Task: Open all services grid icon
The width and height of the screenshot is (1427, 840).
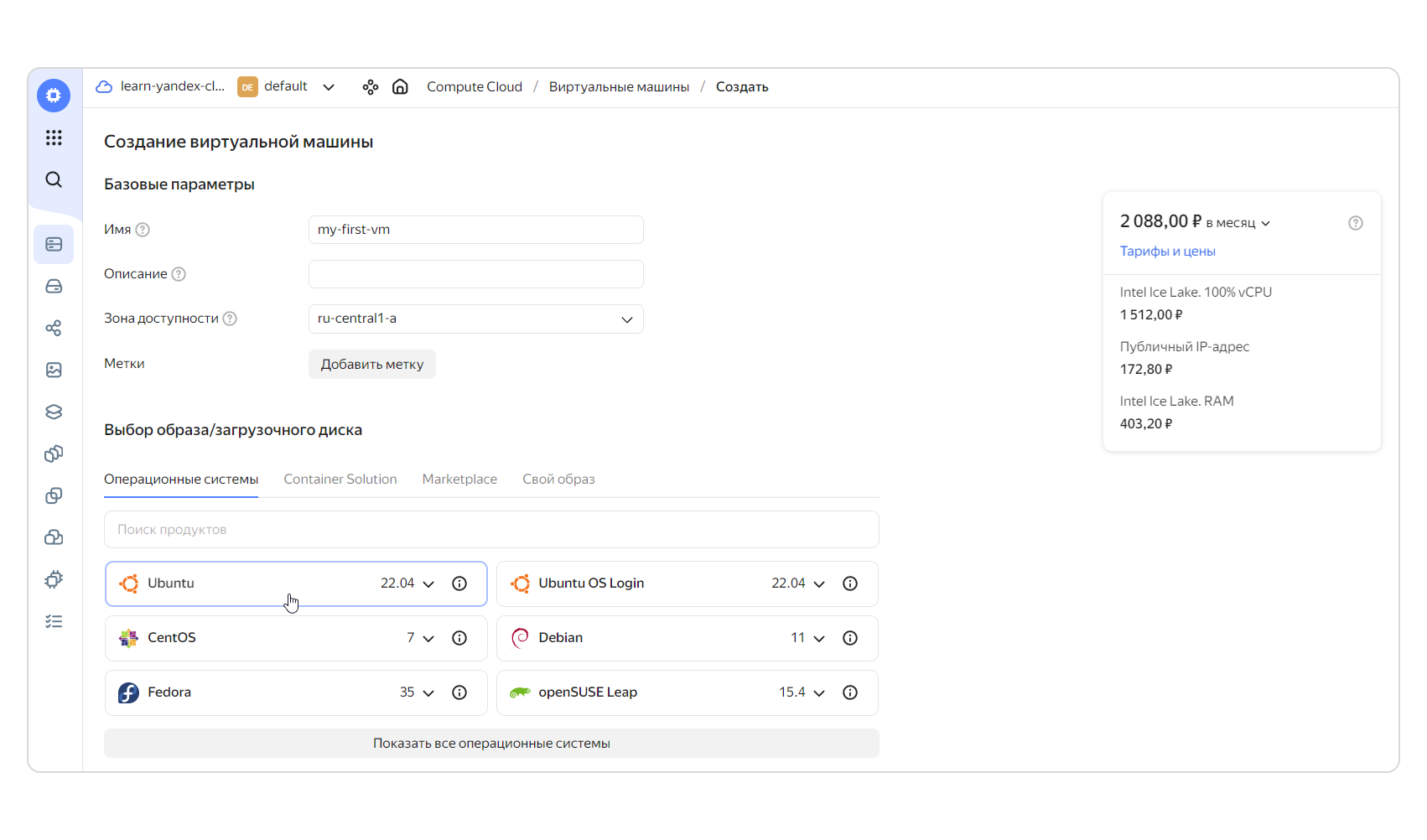Action: 54,137
